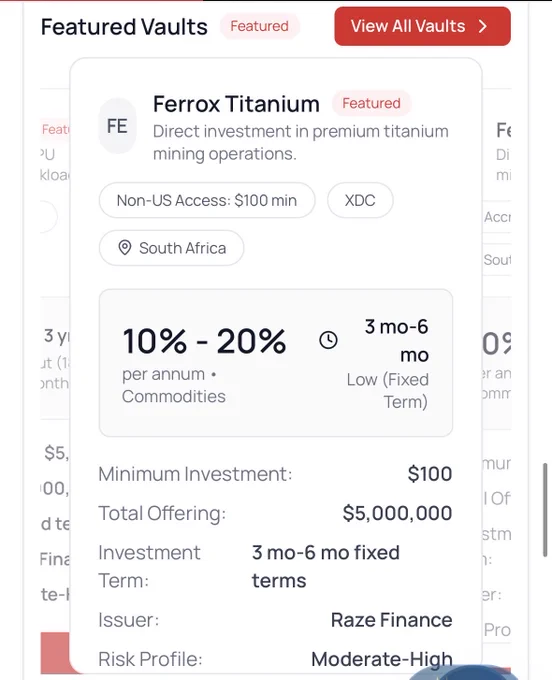Click the South Africa location tag

(171, 248)
